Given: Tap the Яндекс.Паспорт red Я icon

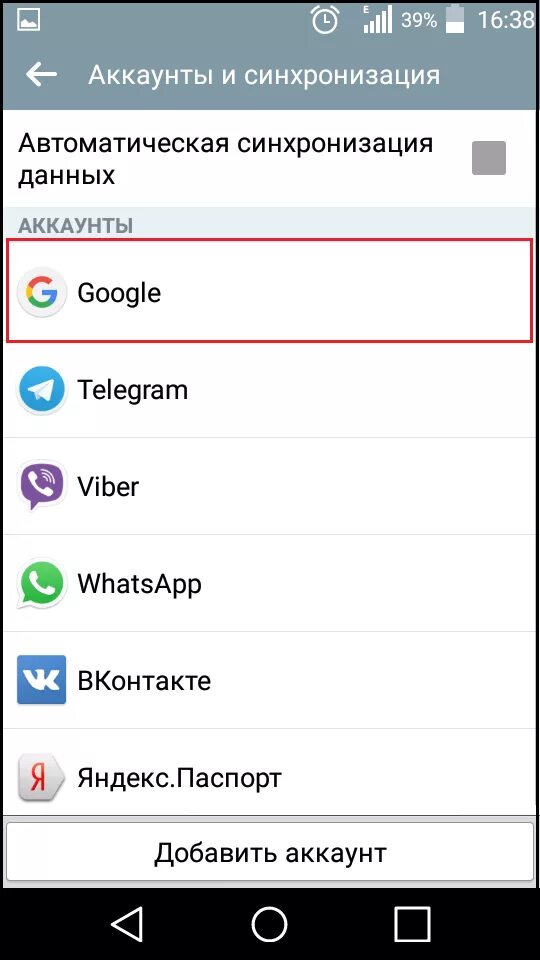Looking at the screenshot, I should click(42, 777).
